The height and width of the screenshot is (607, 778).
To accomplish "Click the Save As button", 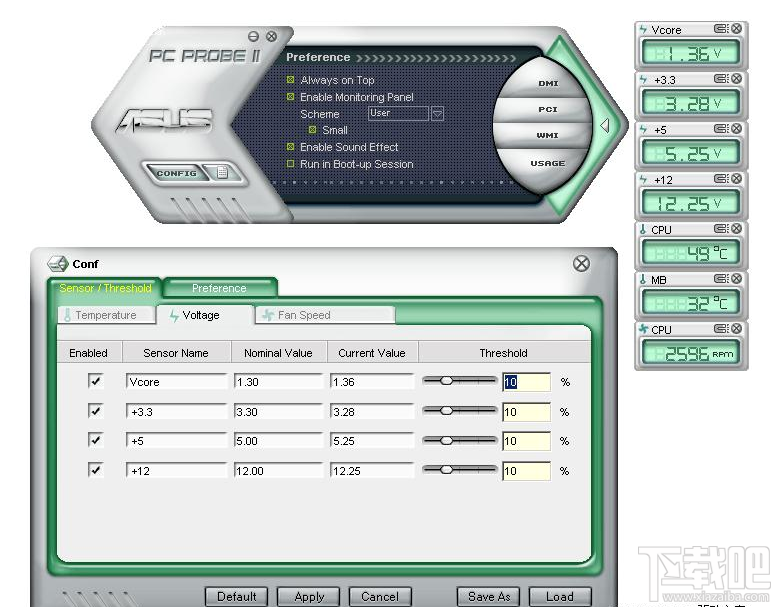I will pyautogui.click(x=489, y=597).
